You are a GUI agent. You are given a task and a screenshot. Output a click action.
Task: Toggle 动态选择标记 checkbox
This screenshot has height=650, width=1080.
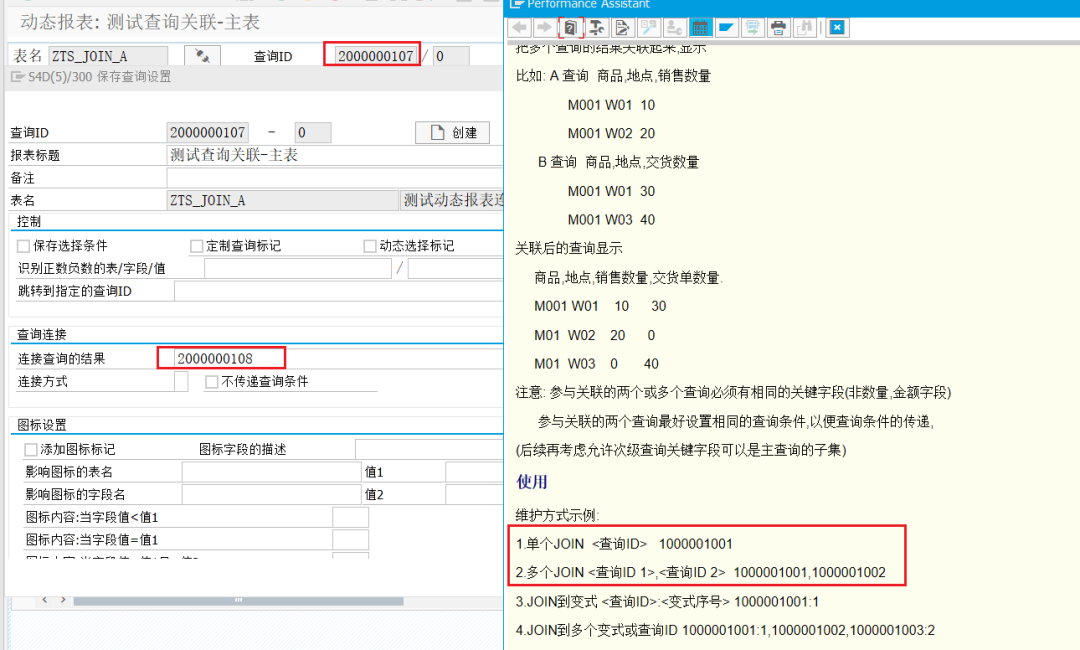point(370,246)
